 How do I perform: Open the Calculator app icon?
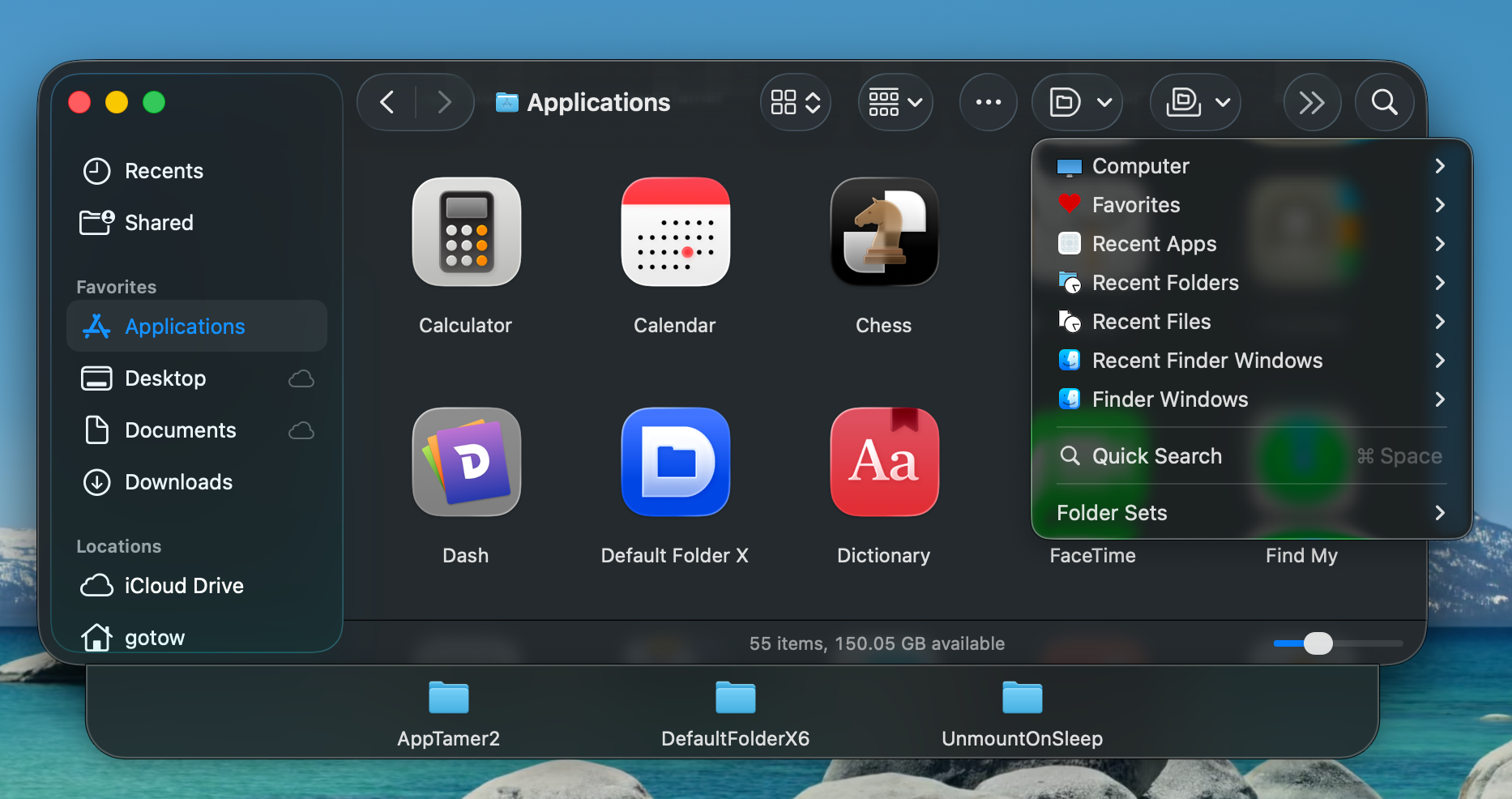pyautogui.click(x=466, y=232)
